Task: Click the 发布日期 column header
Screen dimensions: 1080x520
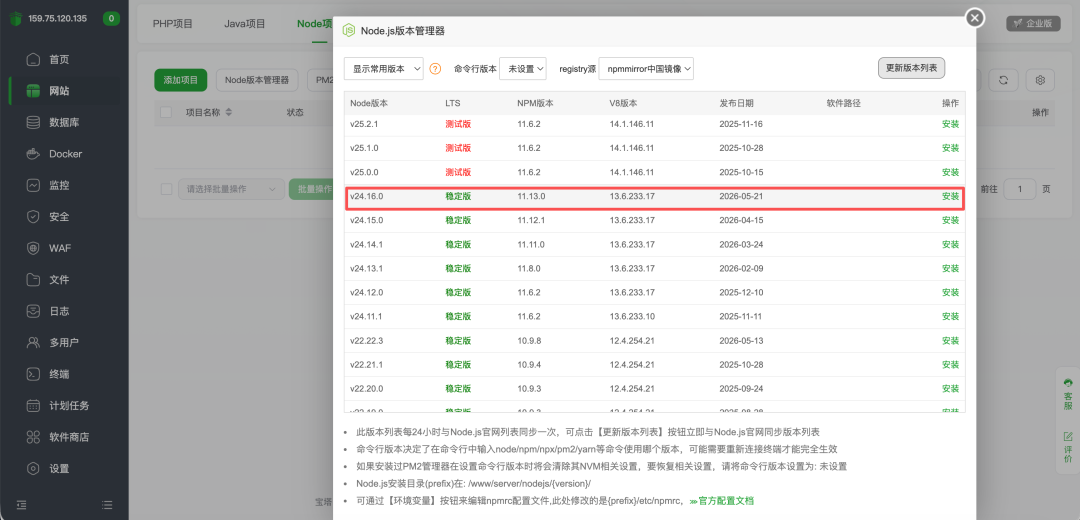Action: 736,103
